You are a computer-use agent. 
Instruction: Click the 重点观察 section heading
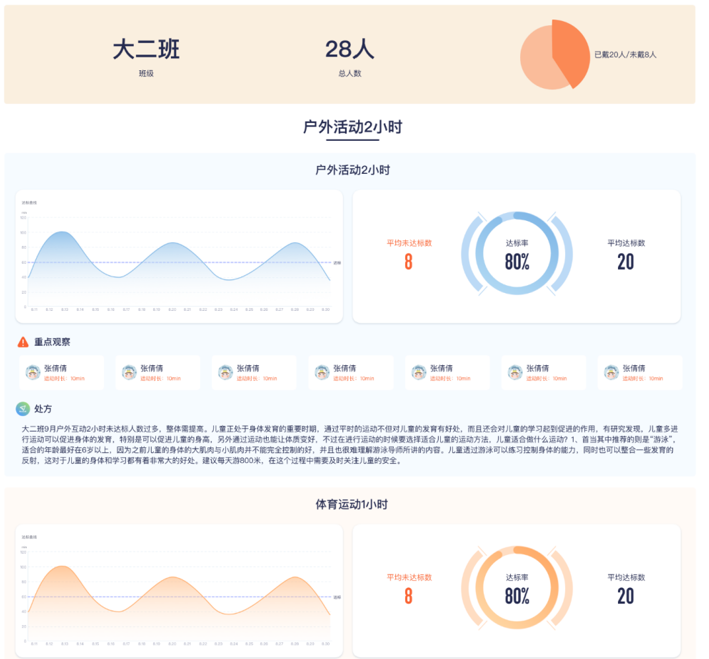pos(52,342)
